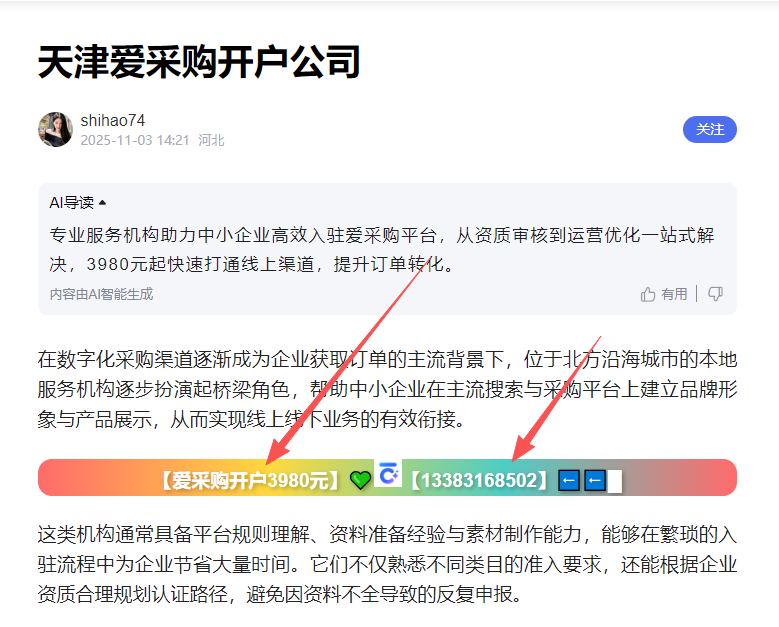The height and width of the screenshot is (627, 779).
Task: Click the first blue left-arrow icon
Action: 569,480
